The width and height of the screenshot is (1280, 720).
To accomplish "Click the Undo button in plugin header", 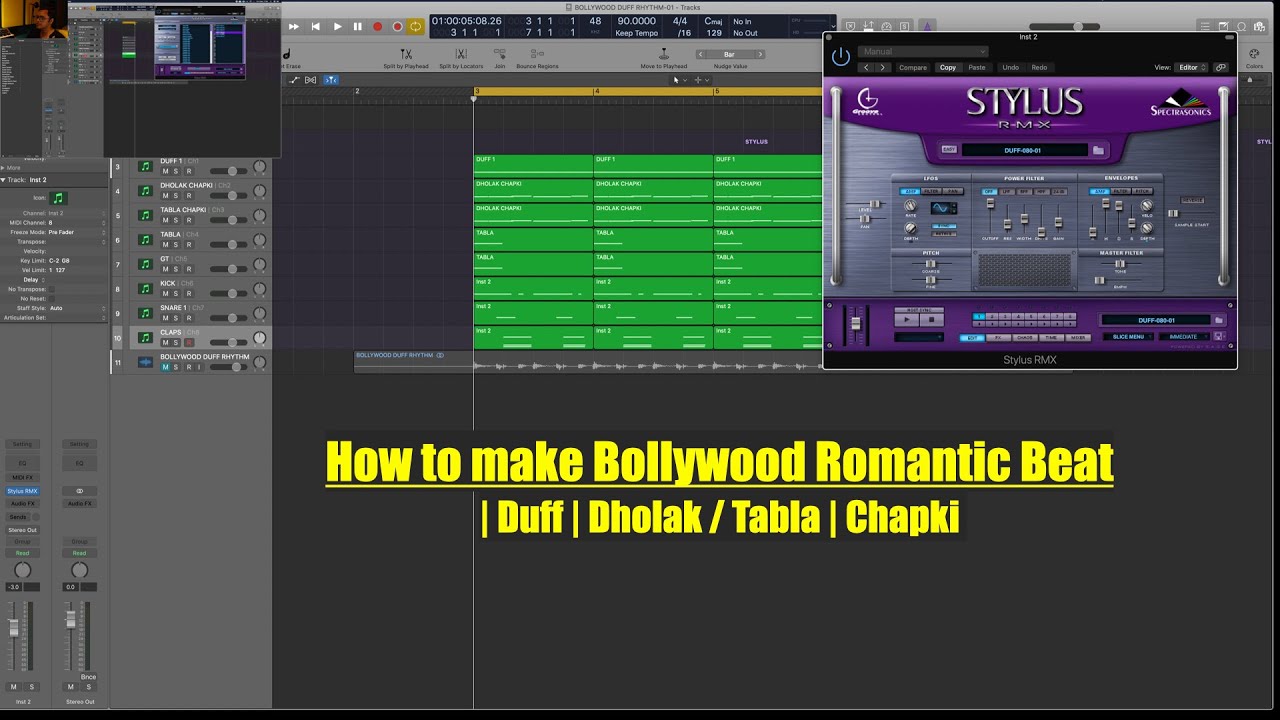I will pos(1011,67).
